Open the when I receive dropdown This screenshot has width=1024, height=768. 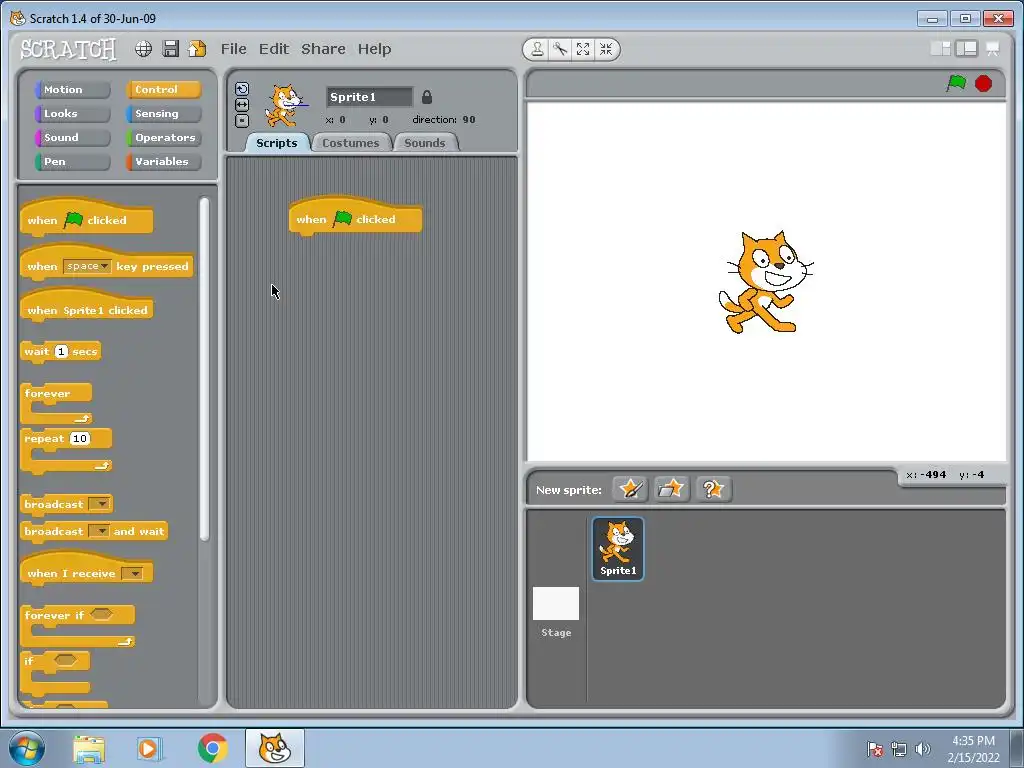132,574
